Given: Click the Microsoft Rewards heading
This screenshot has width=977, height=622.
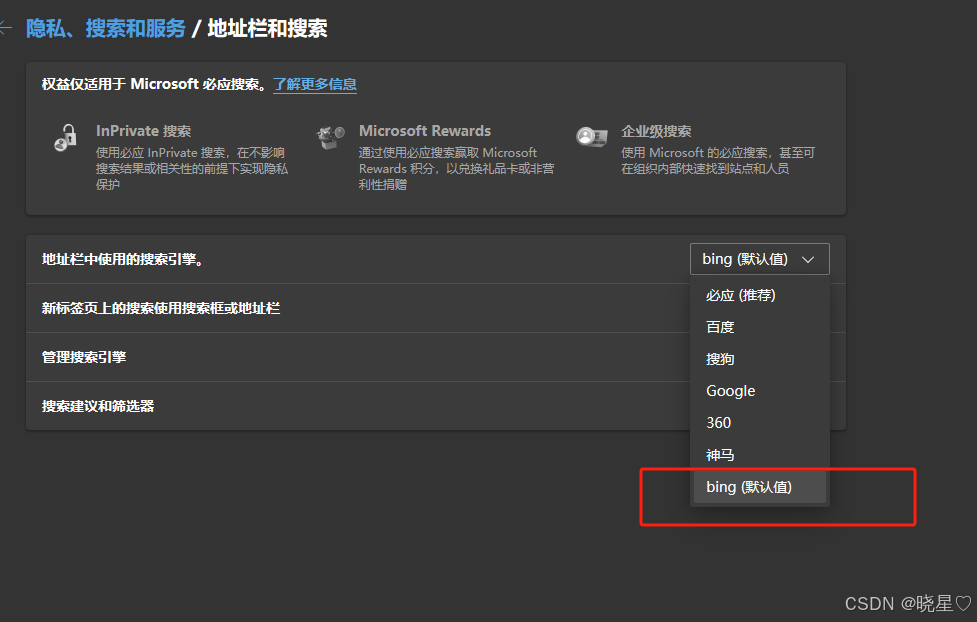Looking at the screenshot, I should click(x=425, y=131).
